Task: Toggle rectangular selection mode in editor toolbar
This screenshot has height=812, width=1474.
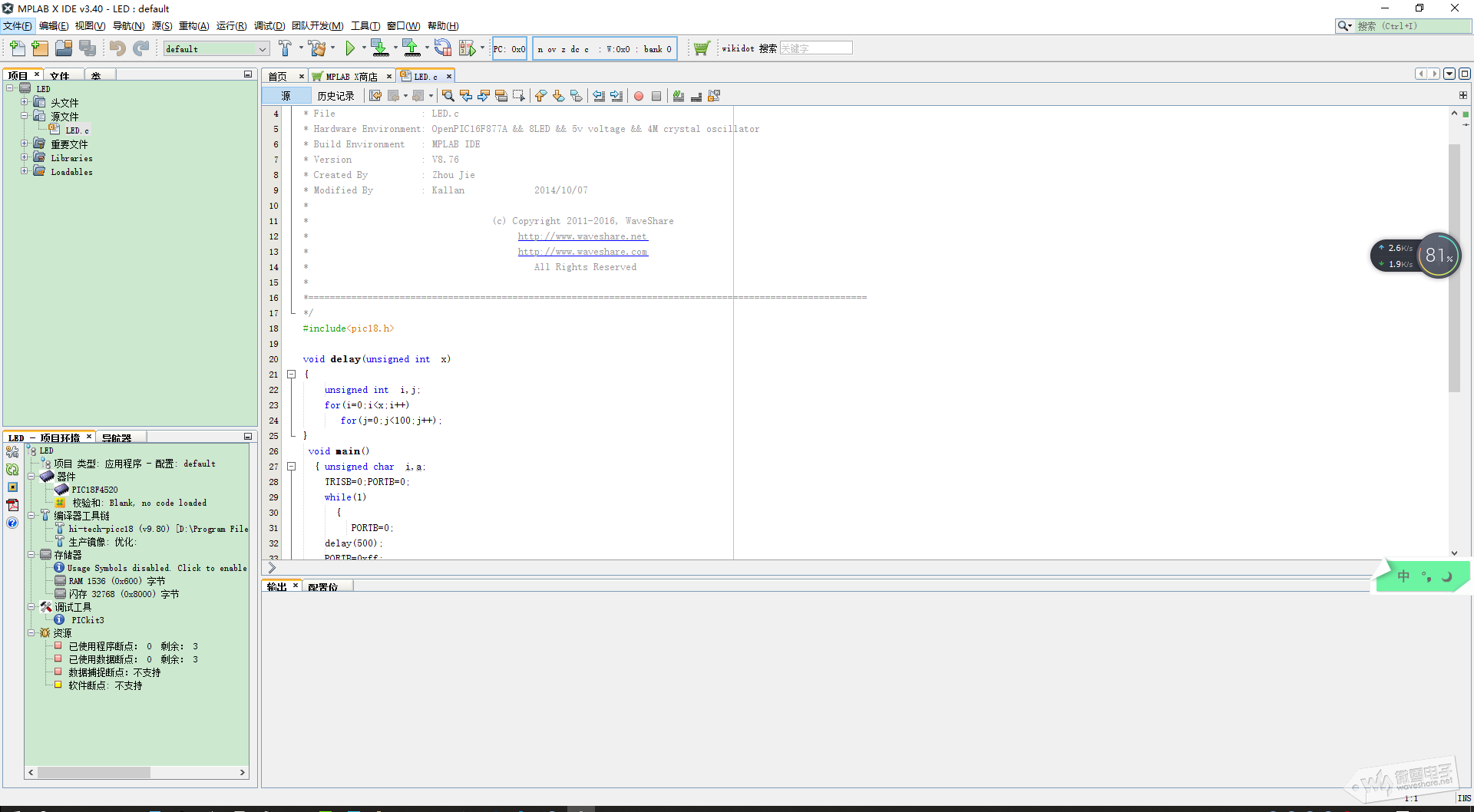Action: [x=519, y=96]
